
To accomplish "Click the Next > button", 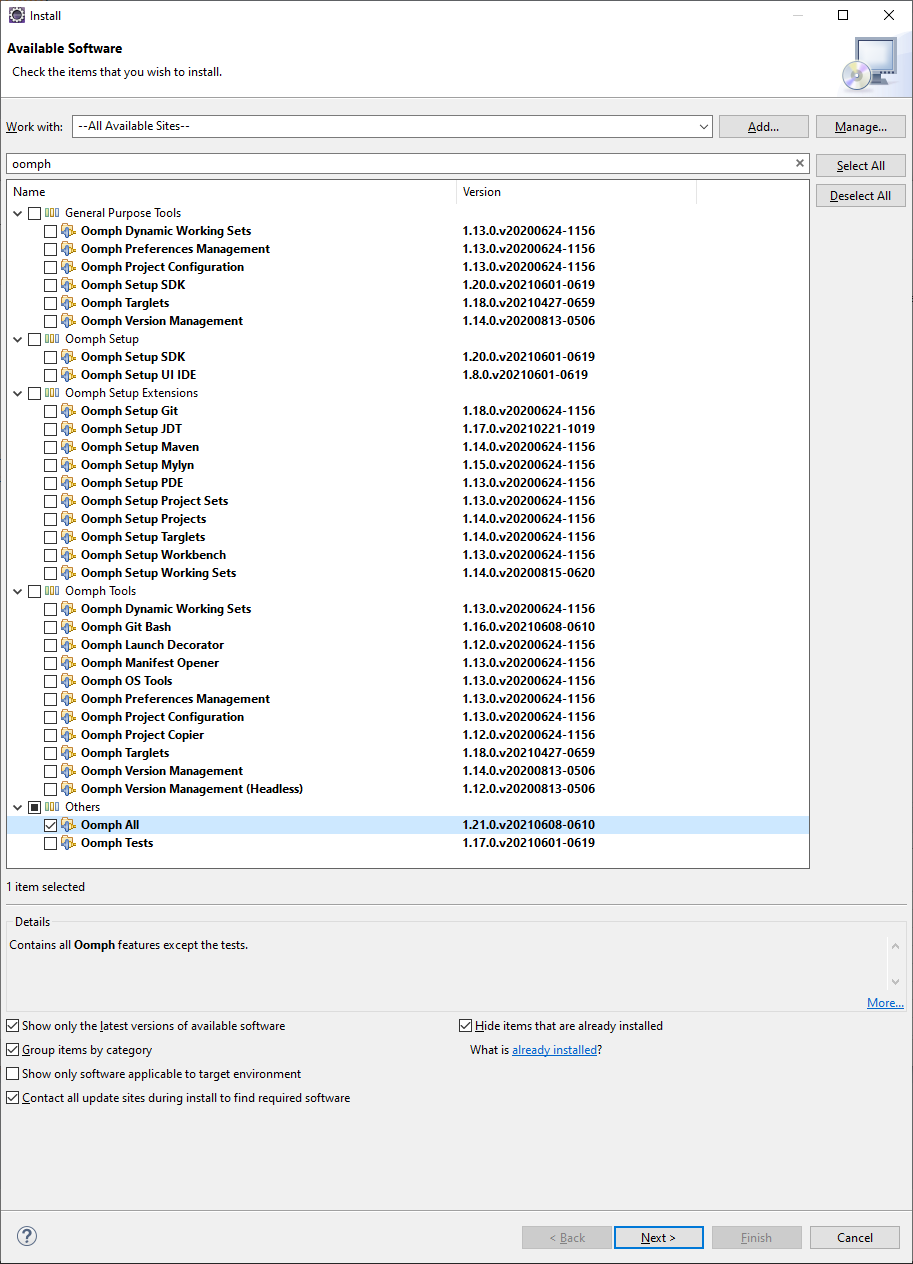I will (x=658, y=1238).
